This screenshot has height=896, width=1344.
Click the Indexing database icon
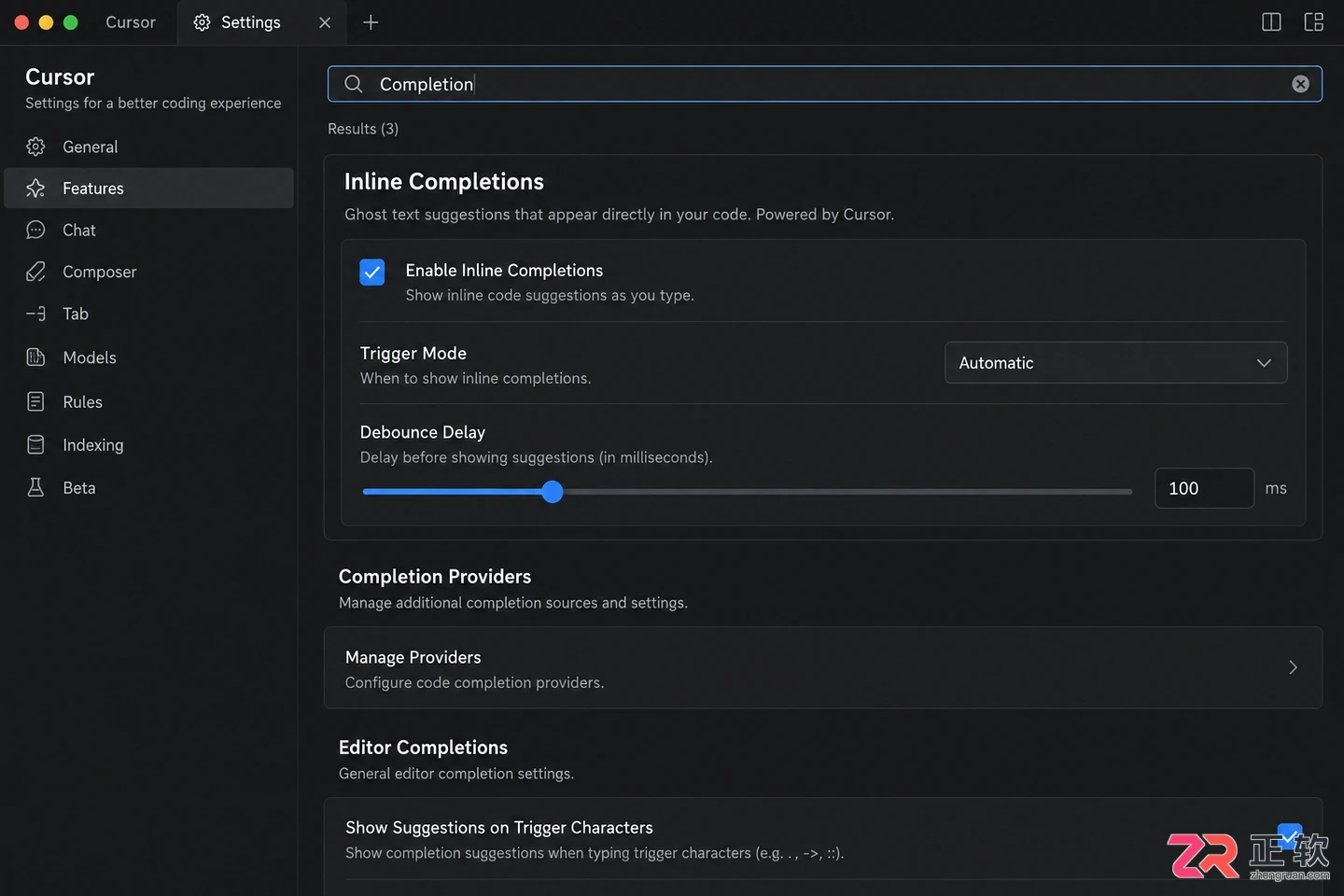[35, 444]
